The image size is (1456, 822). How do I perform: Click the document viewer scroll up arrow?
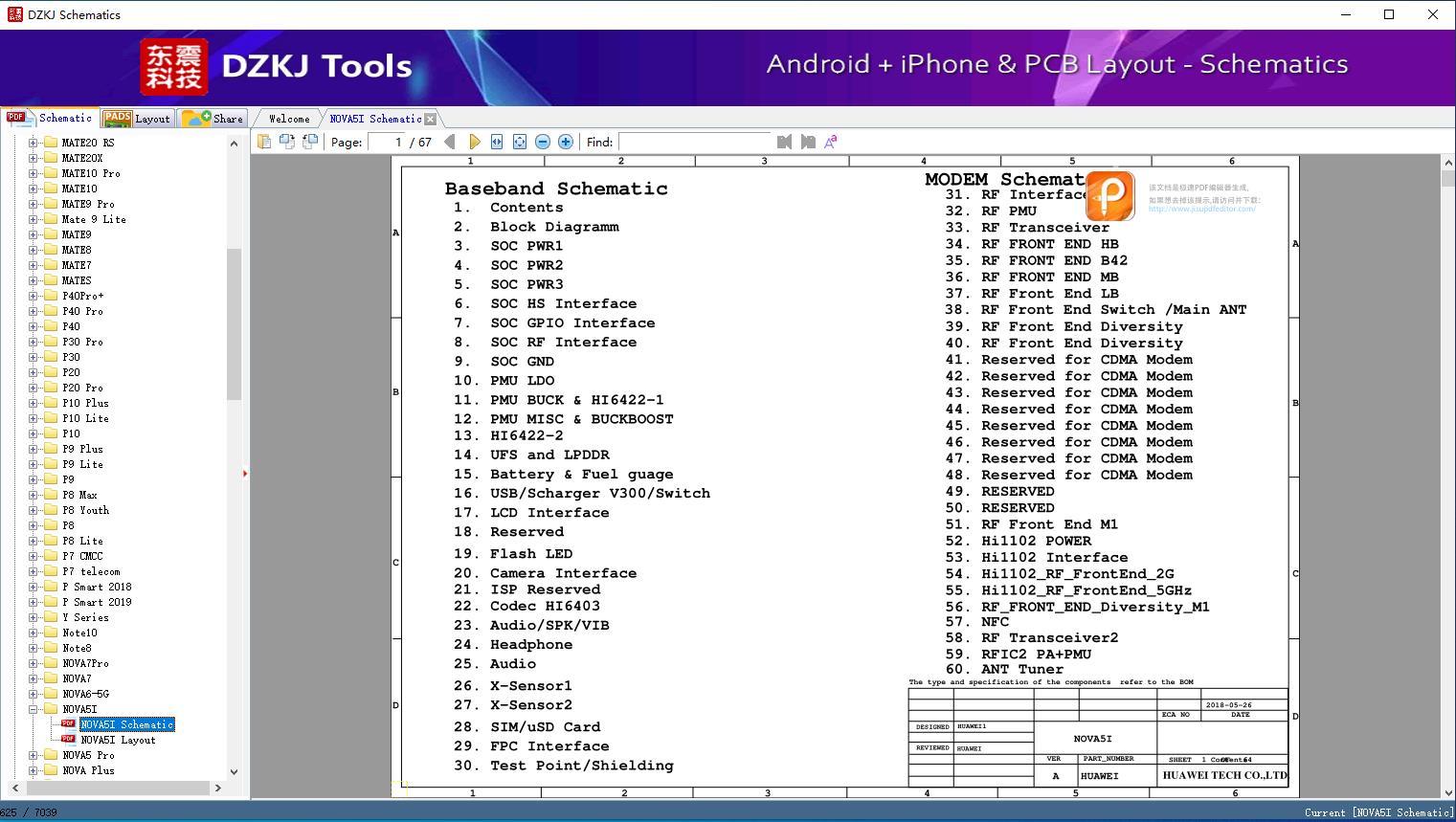coord(1447,162)
